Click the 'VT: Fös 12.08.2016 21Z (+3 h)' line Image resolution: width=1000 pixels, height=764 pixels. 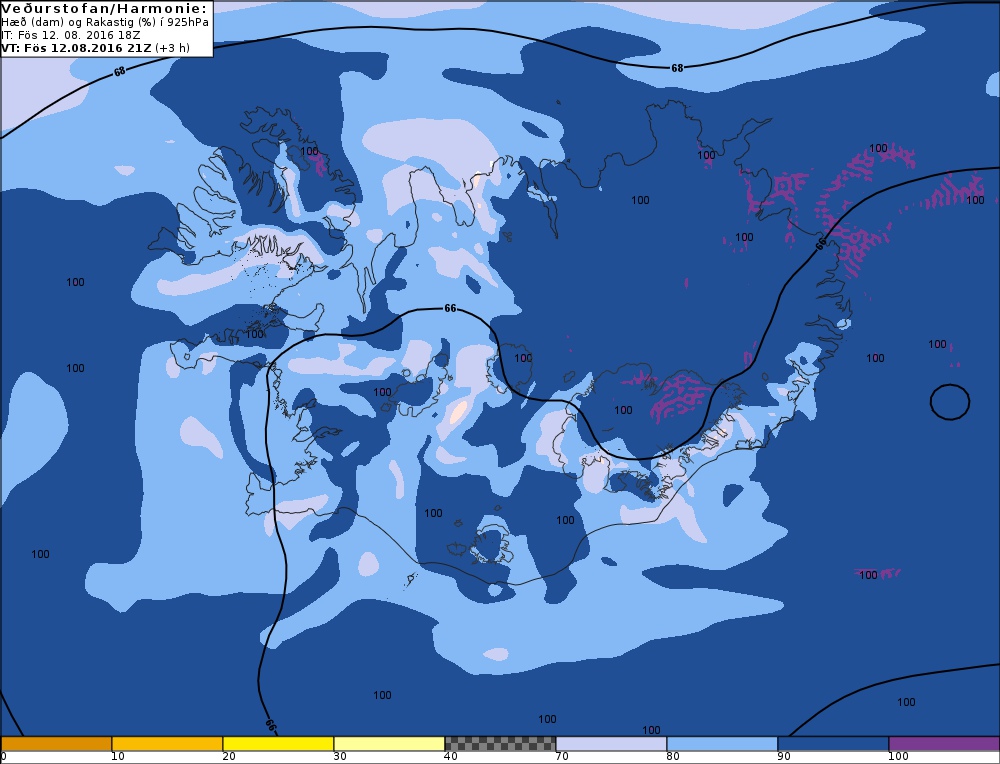click(x=96, y=48)
